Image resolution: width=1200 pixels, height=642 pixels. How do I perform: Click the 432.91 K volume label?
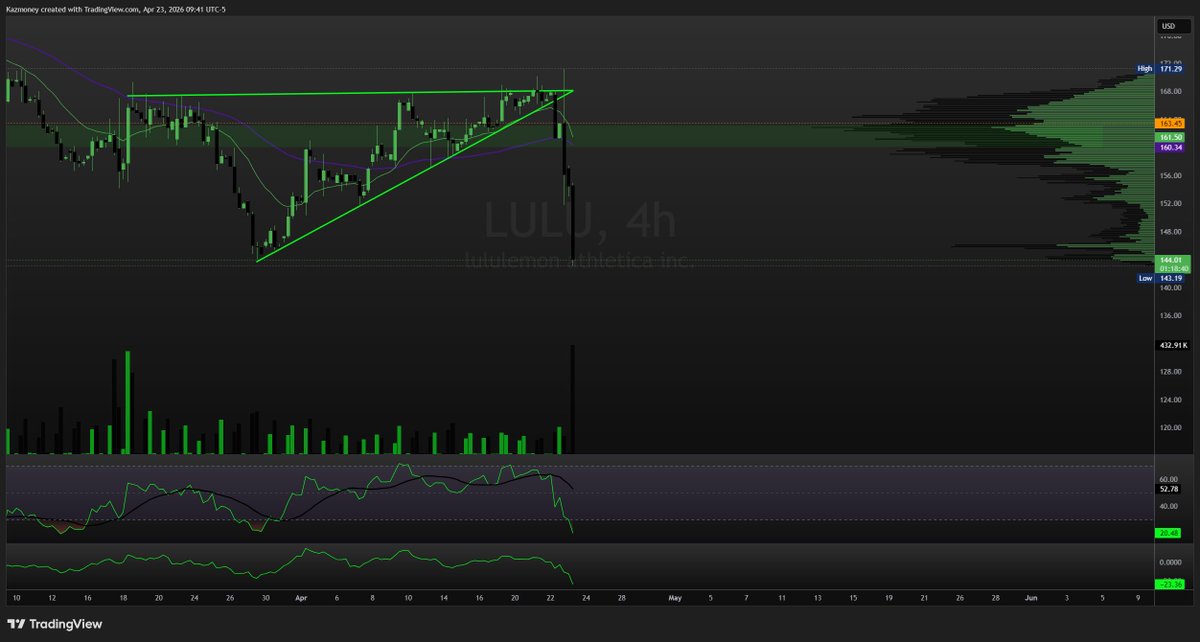1171,345
